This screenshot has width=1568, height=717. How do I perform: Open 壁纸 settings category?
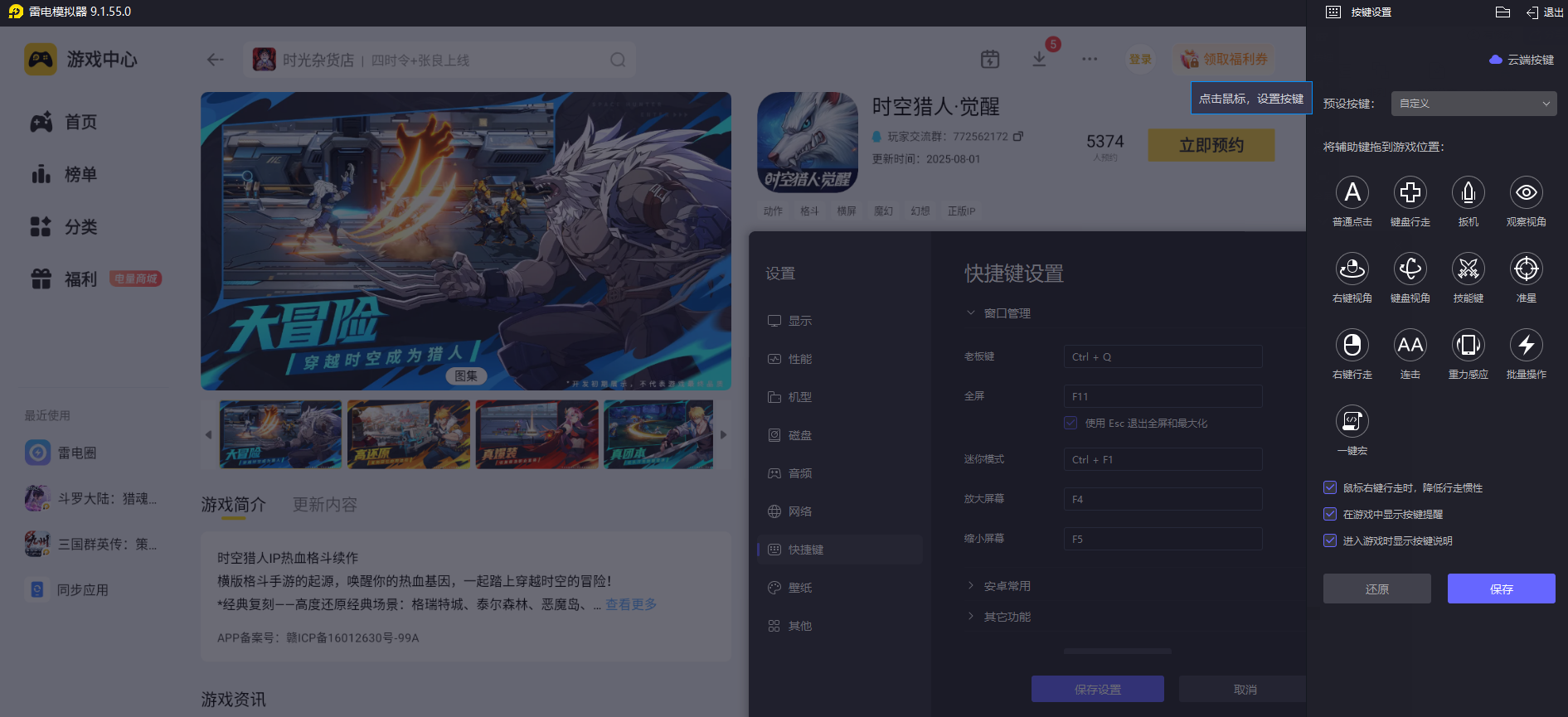pos(840,588)
